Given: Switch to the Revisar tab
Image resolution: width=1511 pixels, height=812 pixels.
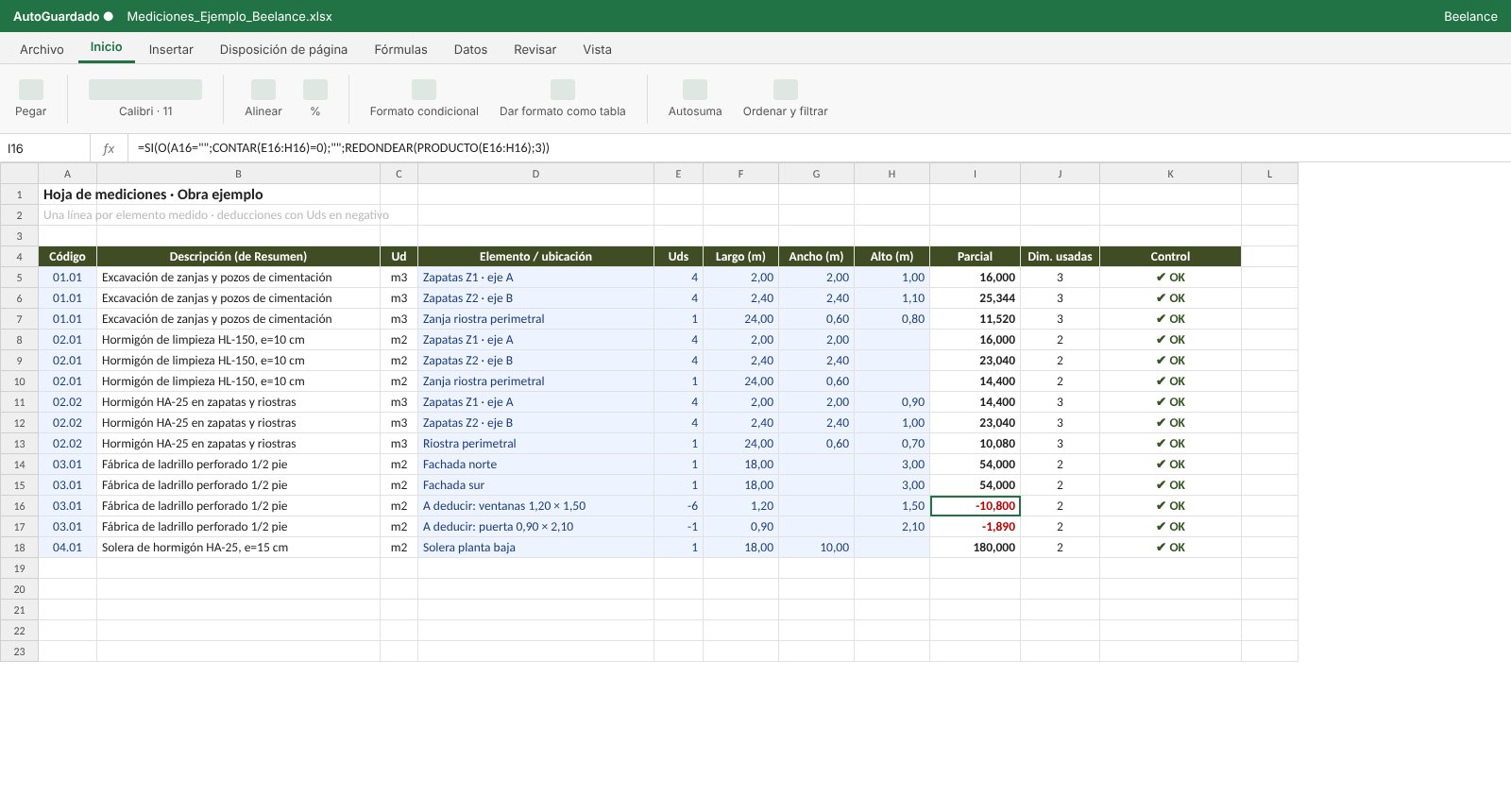Looking at the screenshot, I should [x=535, y=49].
